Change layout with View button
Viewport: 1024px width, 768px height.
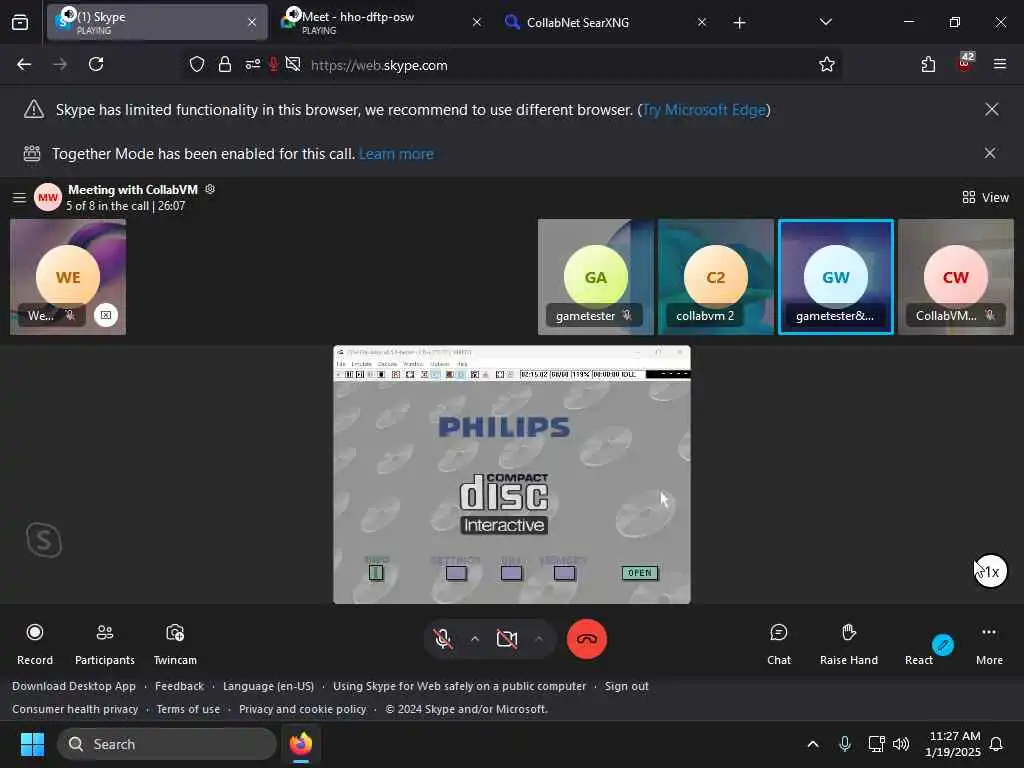[x=985, y=197]
